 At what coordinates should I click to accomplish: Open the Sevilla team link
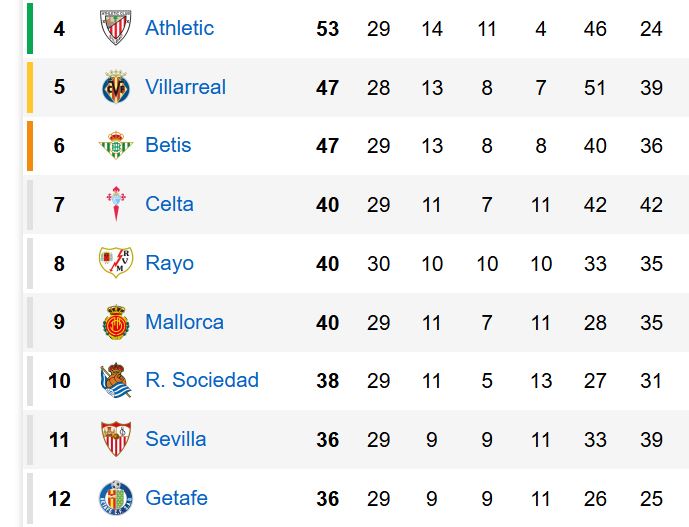[175, 439]
